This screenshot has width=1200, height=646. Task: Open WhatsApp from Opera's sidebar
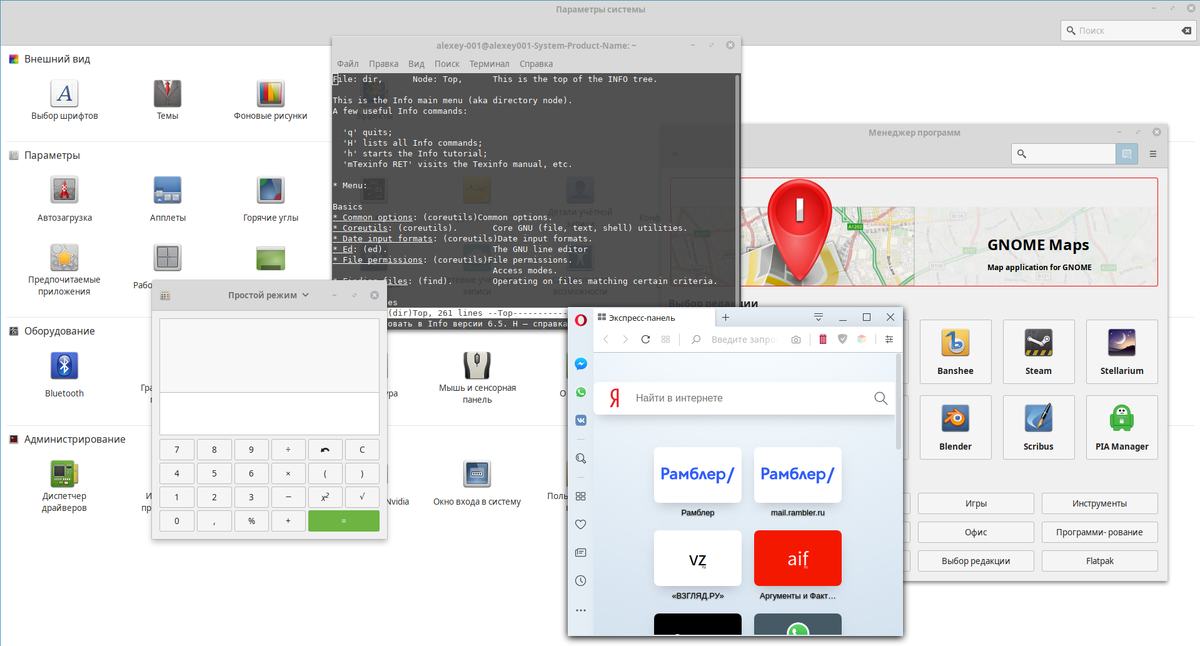[x=580, y=392]
